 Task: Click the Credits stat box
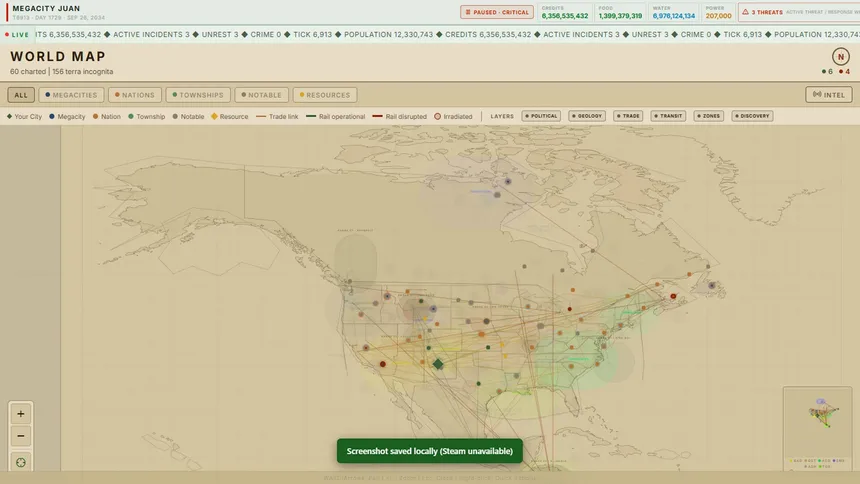coord(564,12)
